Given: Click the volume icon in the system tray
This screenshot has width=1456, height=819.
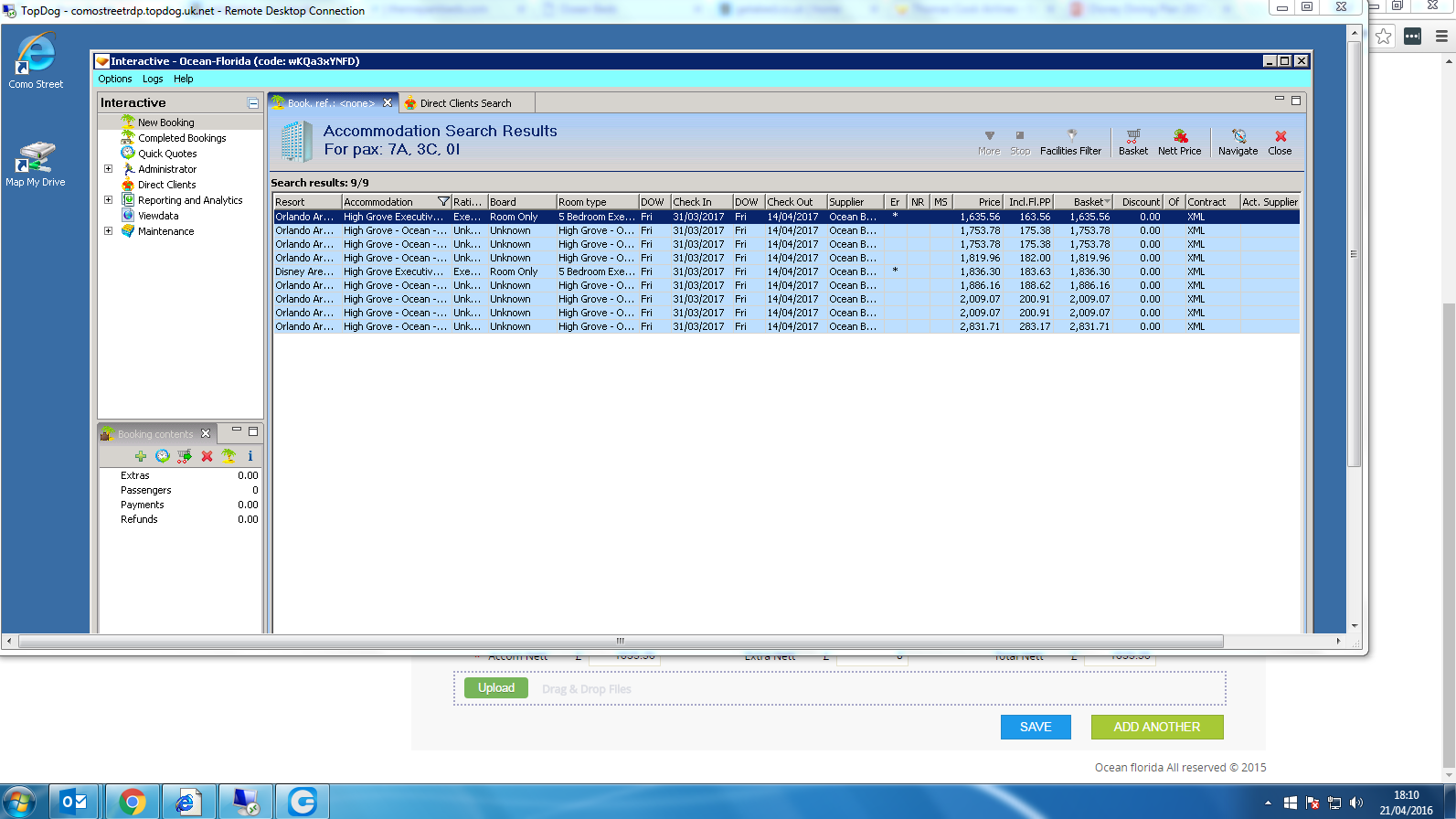Looking at the screenshot, I should (x=1356, y=803).
